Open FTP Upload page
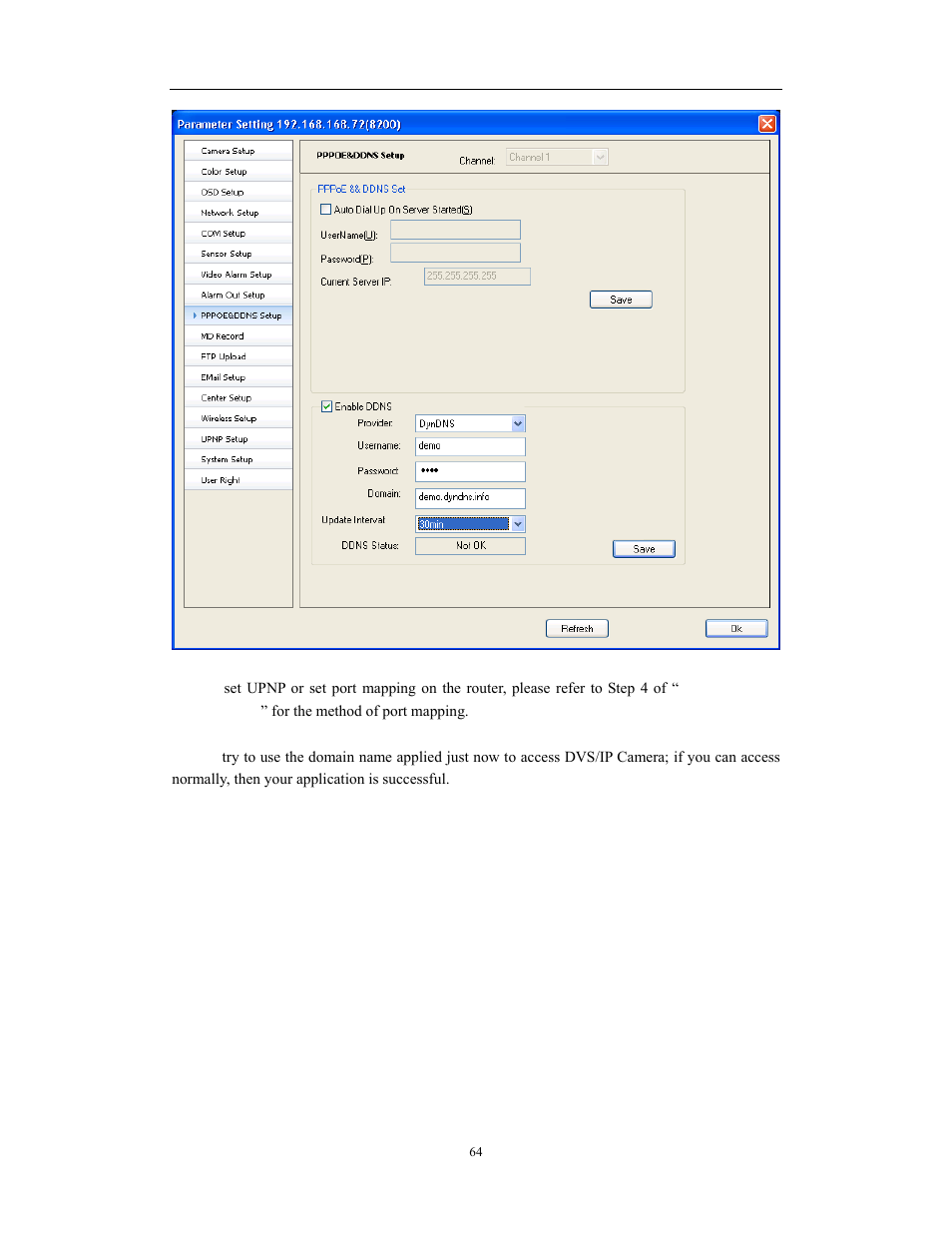Screen dimensions: 952x1233 238,356
